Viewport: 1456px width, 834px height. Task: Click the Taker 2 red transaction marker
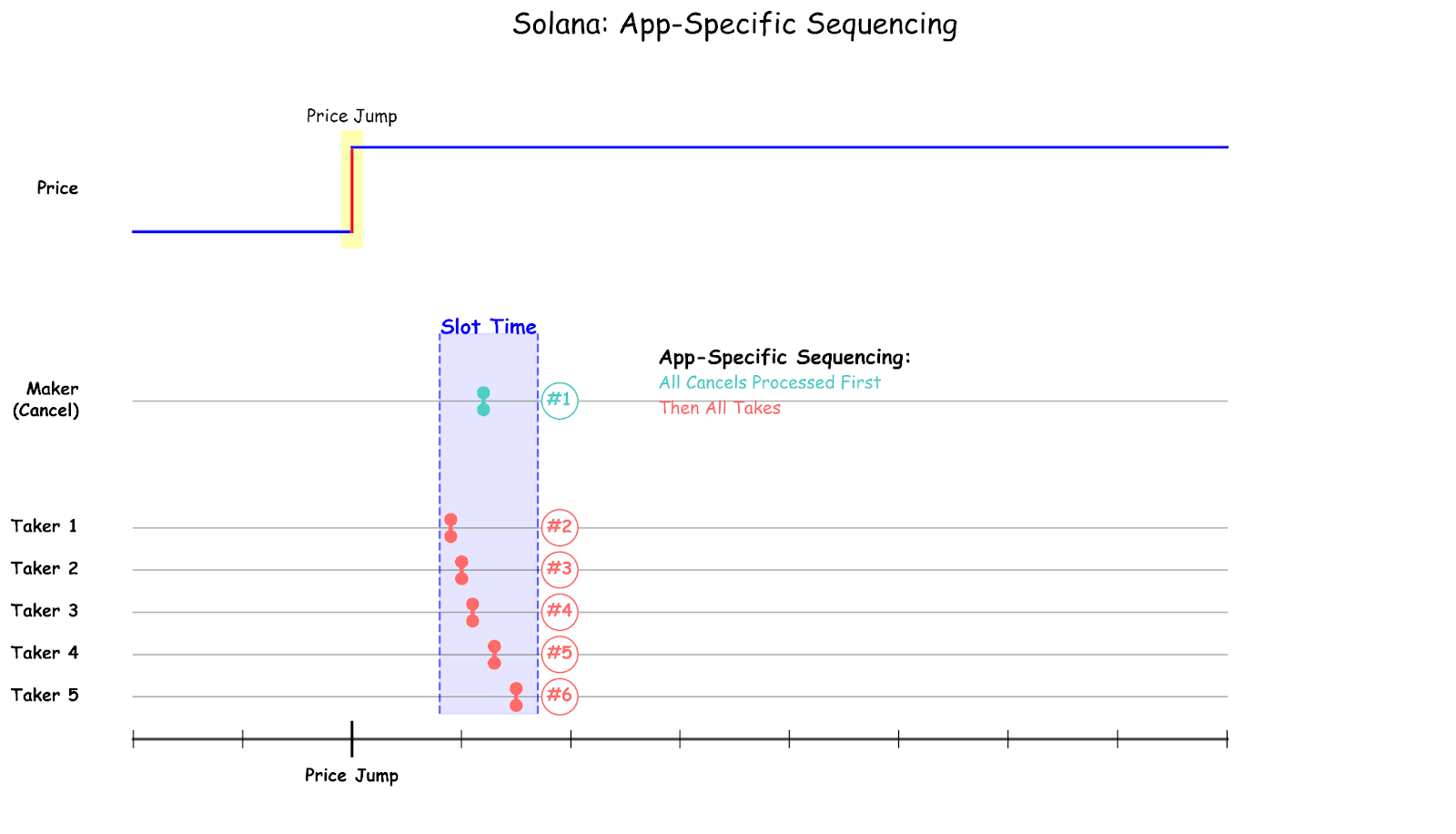(461, 570)
